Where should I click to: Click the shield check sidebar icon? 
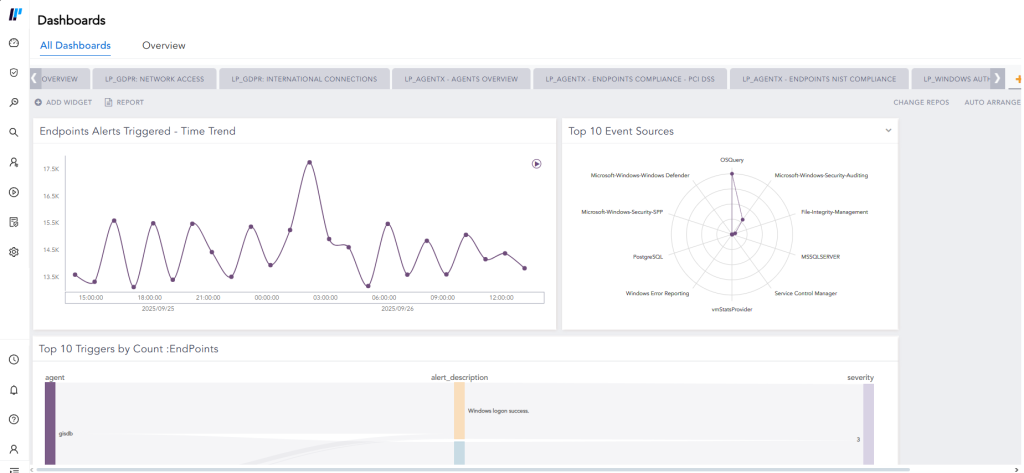tap(14, 73)
